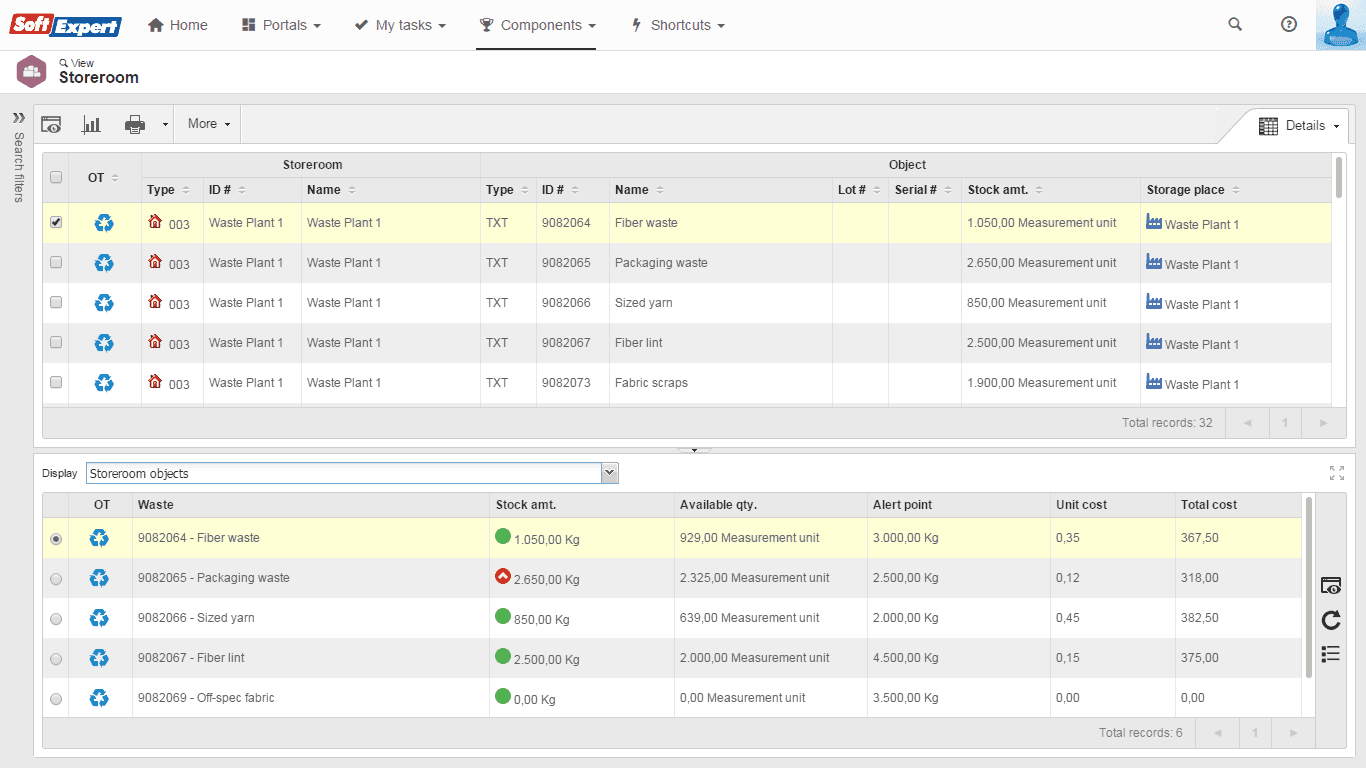Click the search magnifier in top bar
1366x768 pixels.
[1235, 25]
